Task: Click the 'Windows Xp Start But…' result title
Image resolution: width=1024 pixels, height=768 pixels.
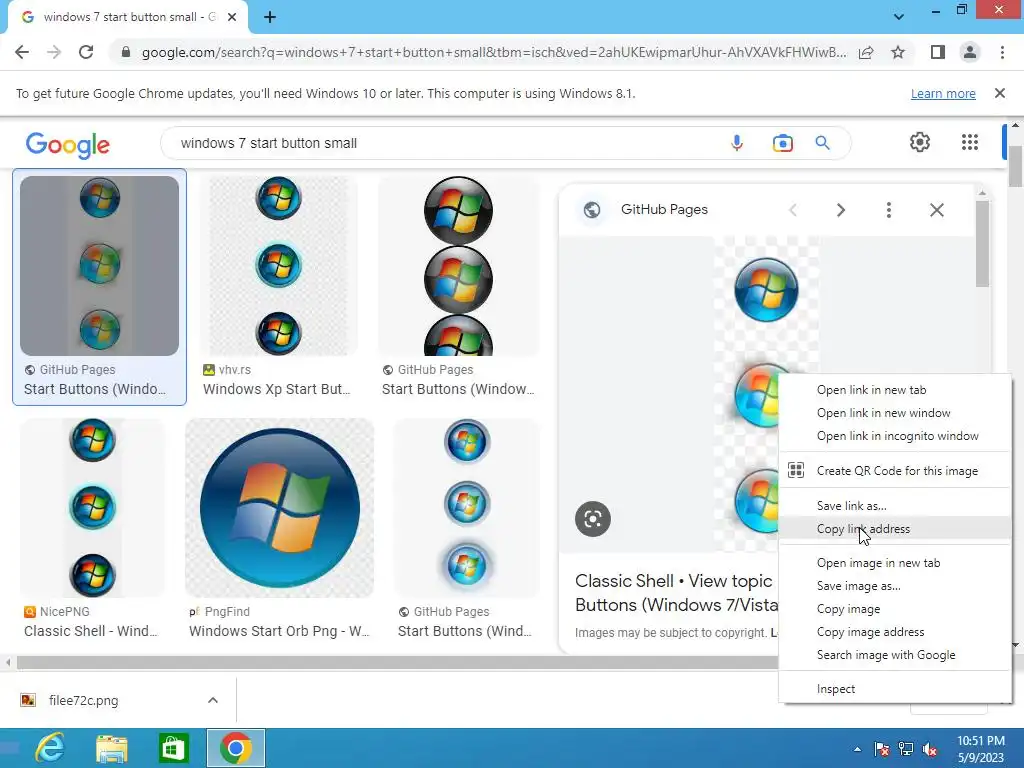Action: [277, 389]
